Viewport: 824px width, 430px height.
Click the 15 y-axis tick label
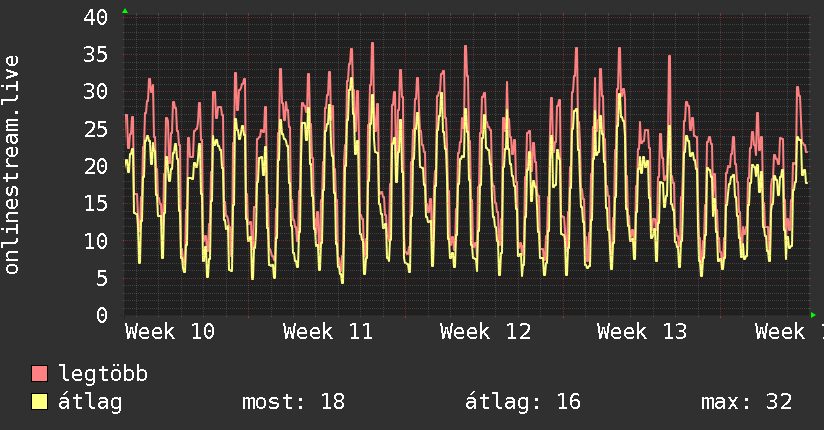(96, 204)
